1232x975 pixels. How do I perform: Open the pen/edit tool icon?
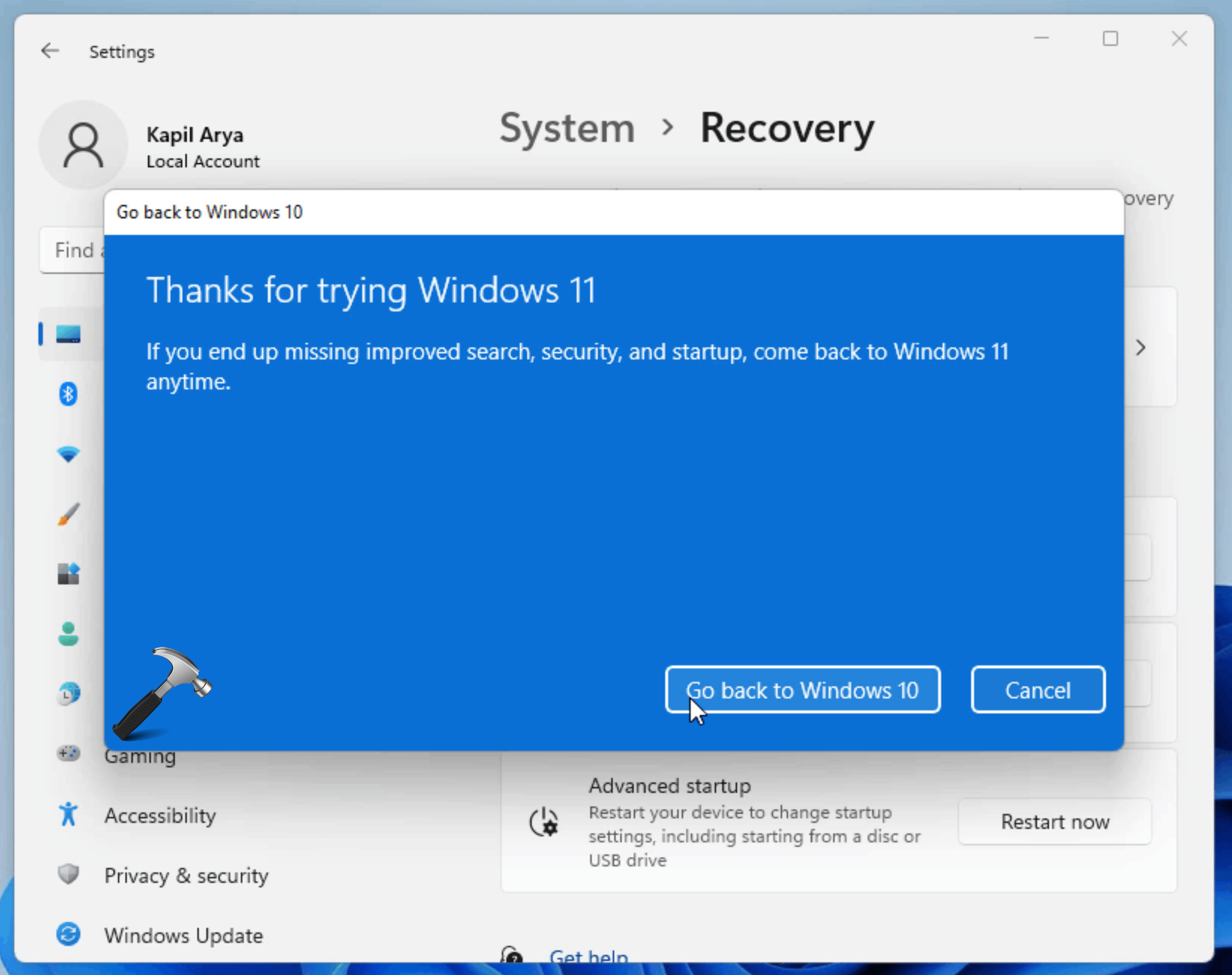tap(67, 515)
